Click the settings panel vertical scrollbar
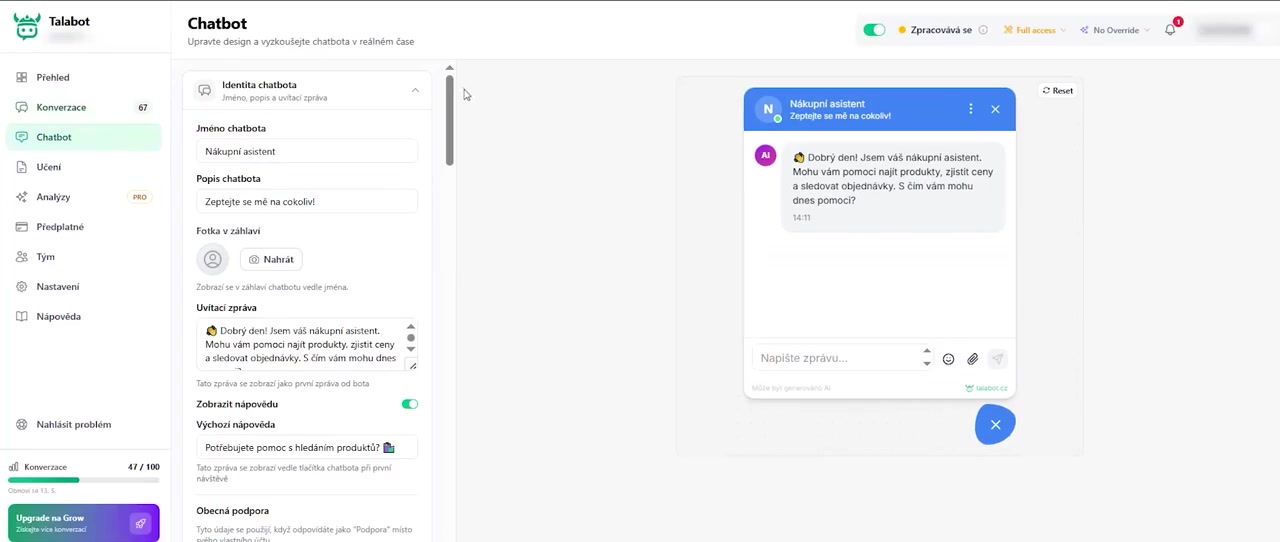 (x=450, y=120)
